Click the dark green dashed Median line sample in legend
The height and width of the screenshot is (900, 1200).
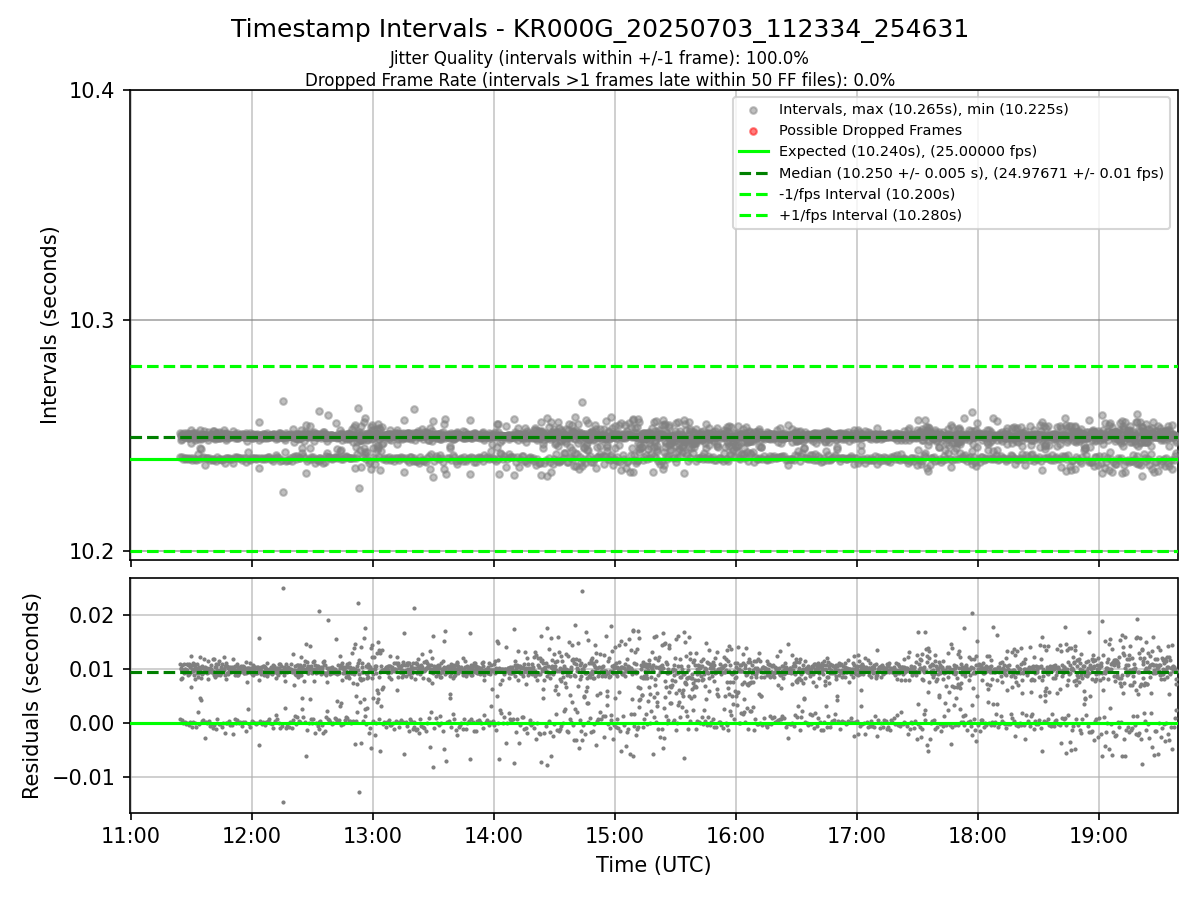(x=754, y=173)
